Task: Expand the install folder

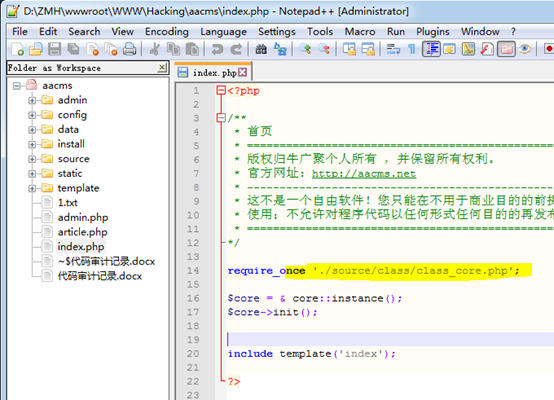Action: [x=32, y=145]
